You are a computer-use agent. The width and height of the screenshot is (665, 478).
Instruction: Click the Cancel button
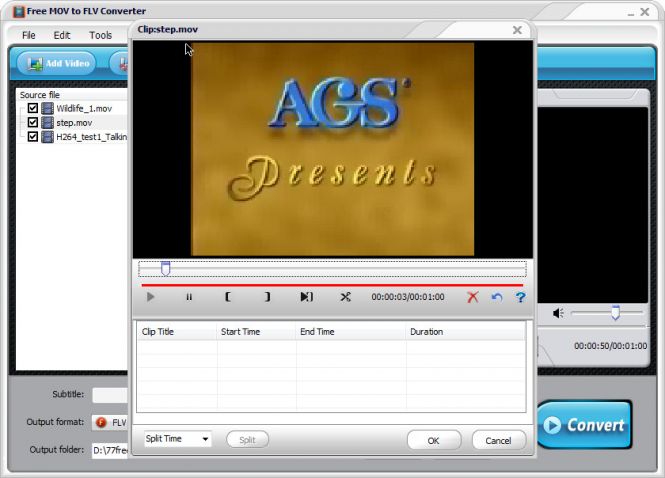pos(498,440)
